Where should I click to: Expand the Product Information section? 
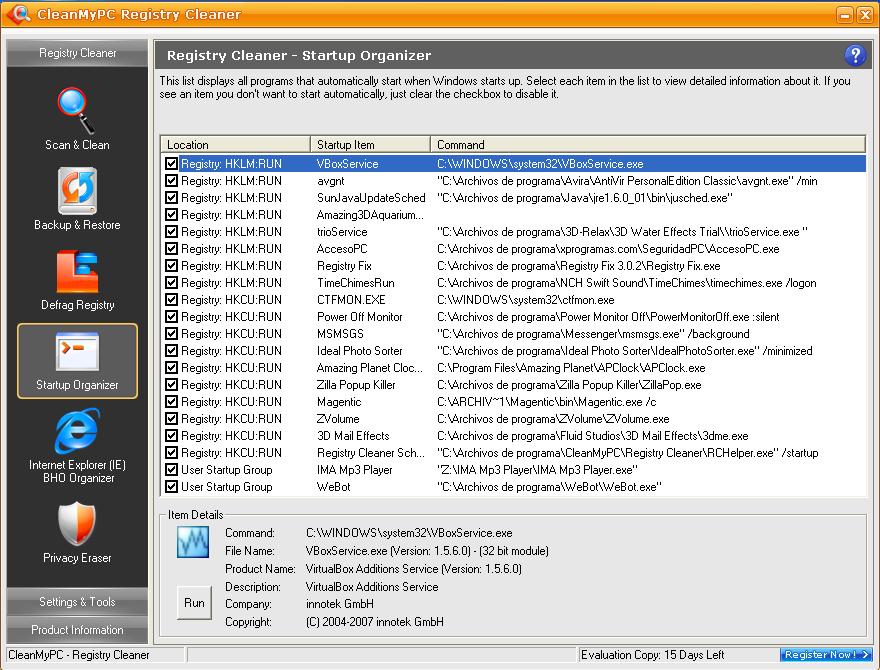click(x=77, y=630)
